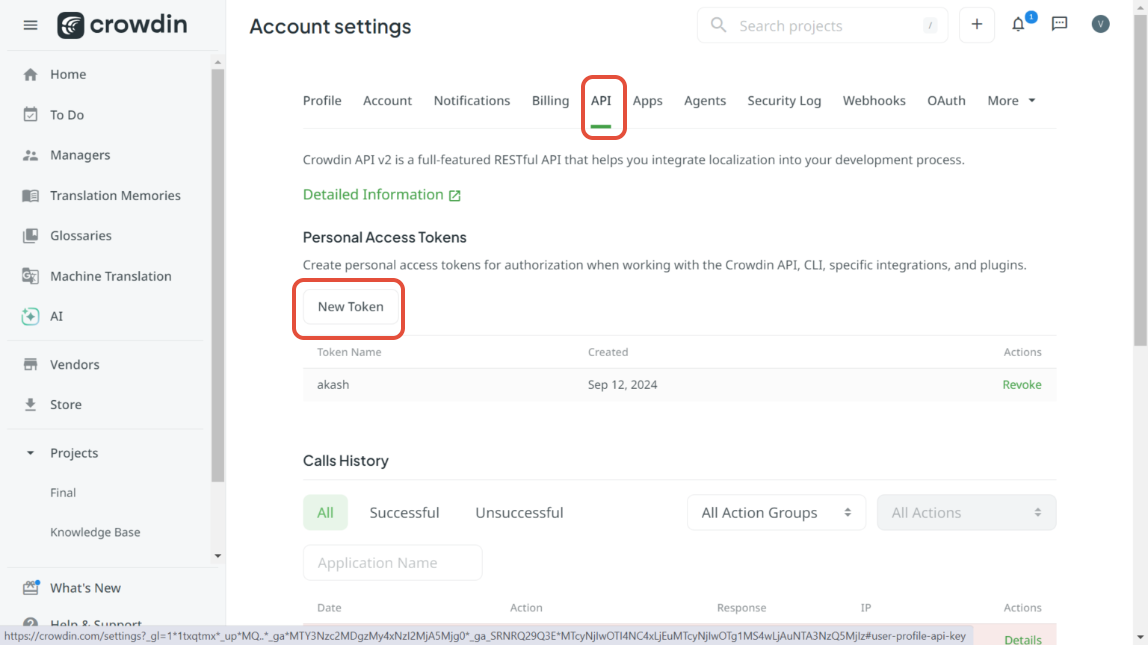Open the Glossaries sidebar item
The height and width of the screenshot is (645, 1148).
pos(81,236)
